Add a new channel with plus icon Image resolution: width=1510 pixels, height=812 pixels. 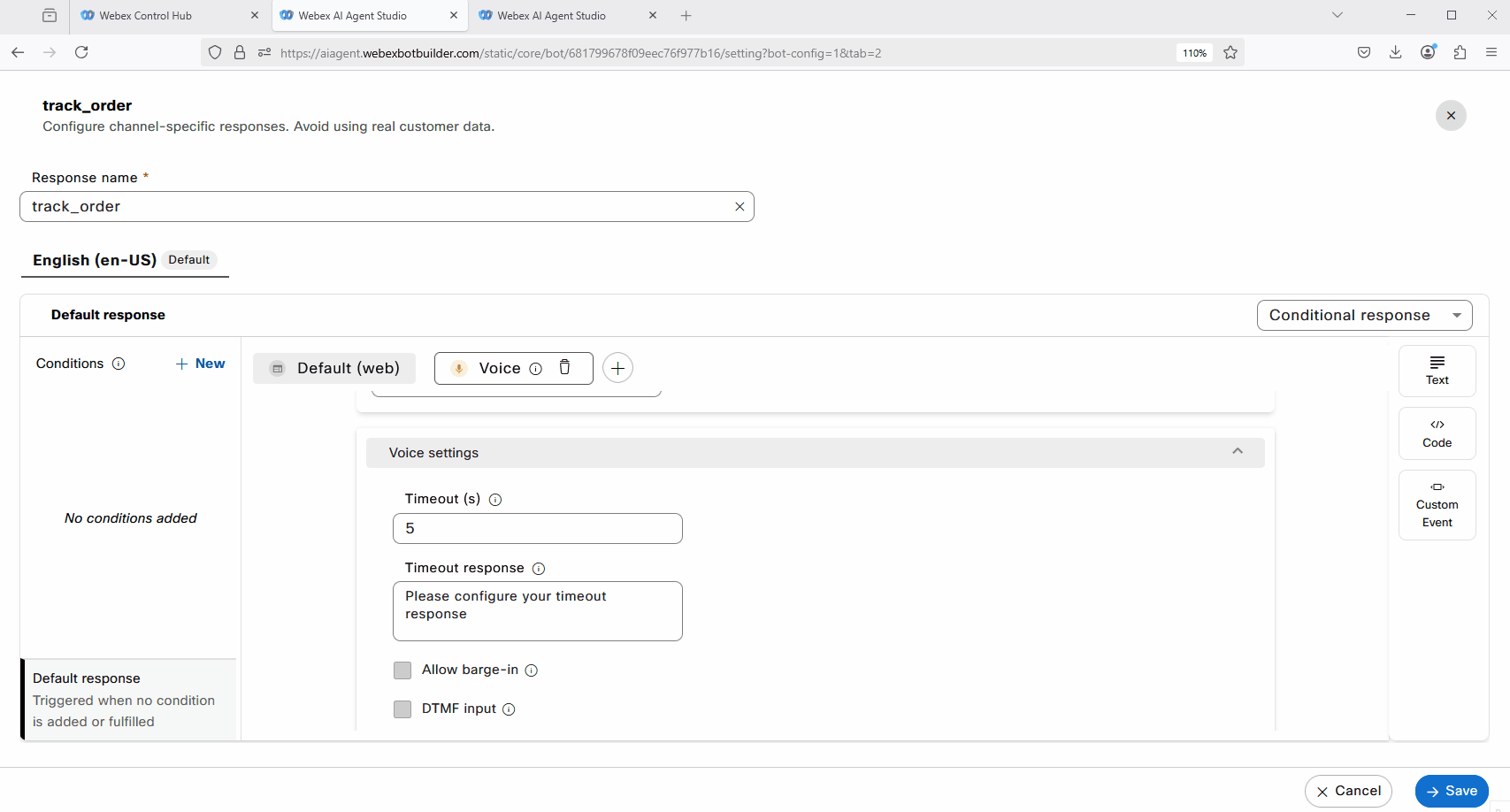[617, 368]
